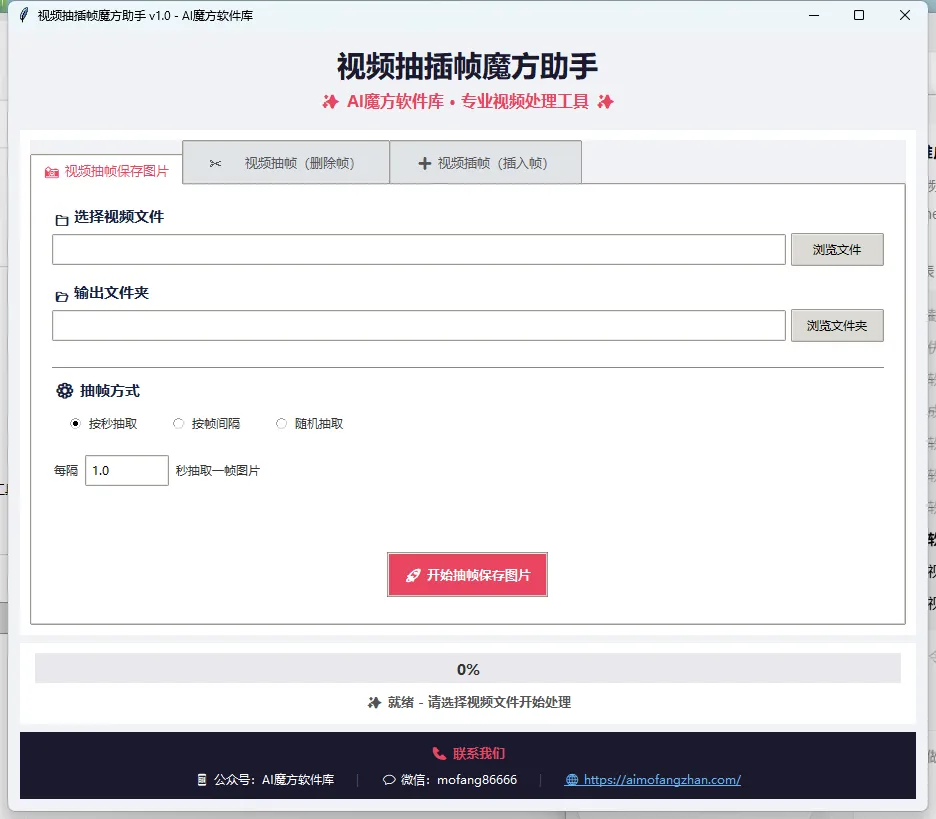Click the gear icon beside 抽帧方式
The image size is (936, 819).
coord(64,391)
